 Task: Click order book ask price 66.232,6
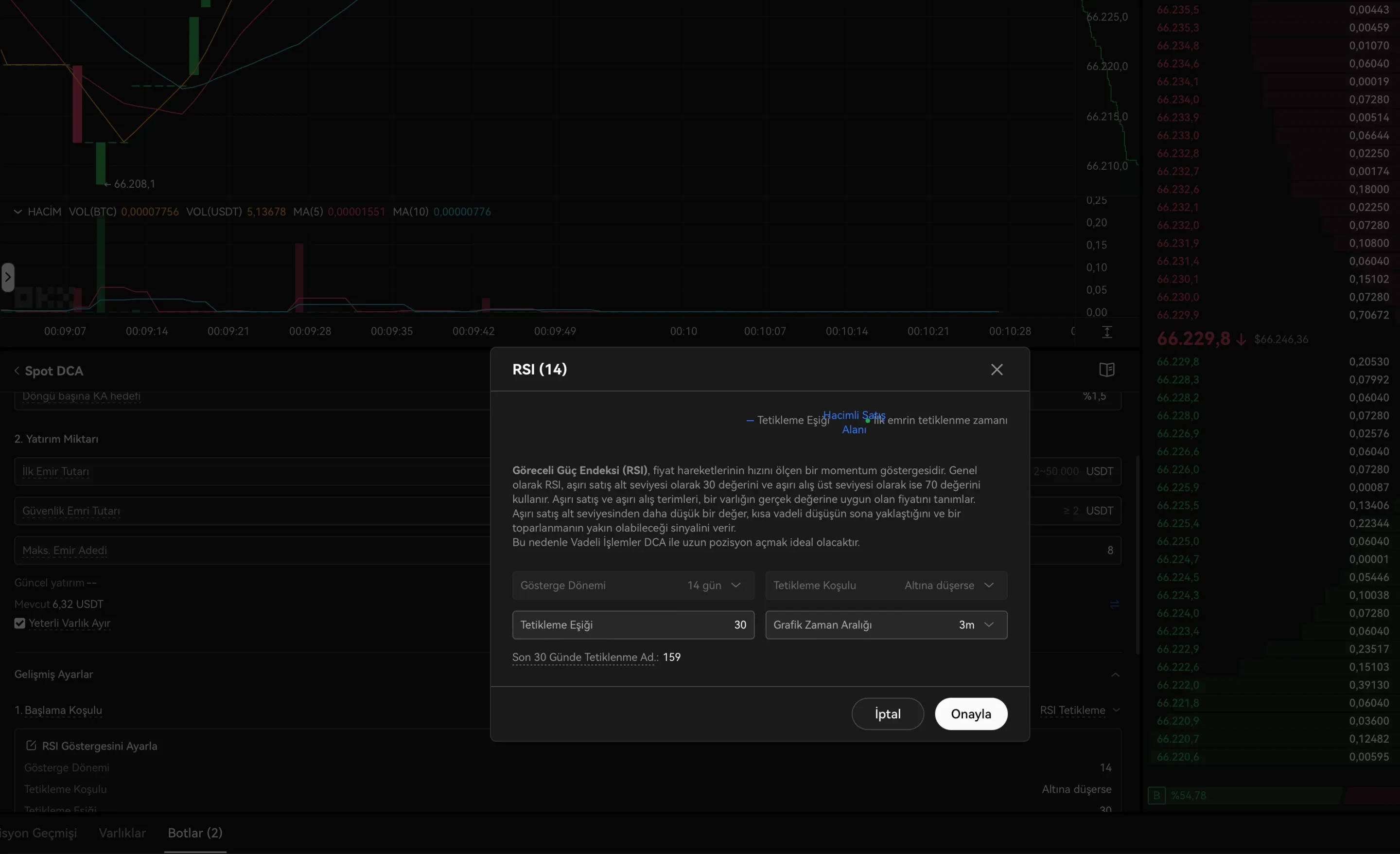(1178, 189)
